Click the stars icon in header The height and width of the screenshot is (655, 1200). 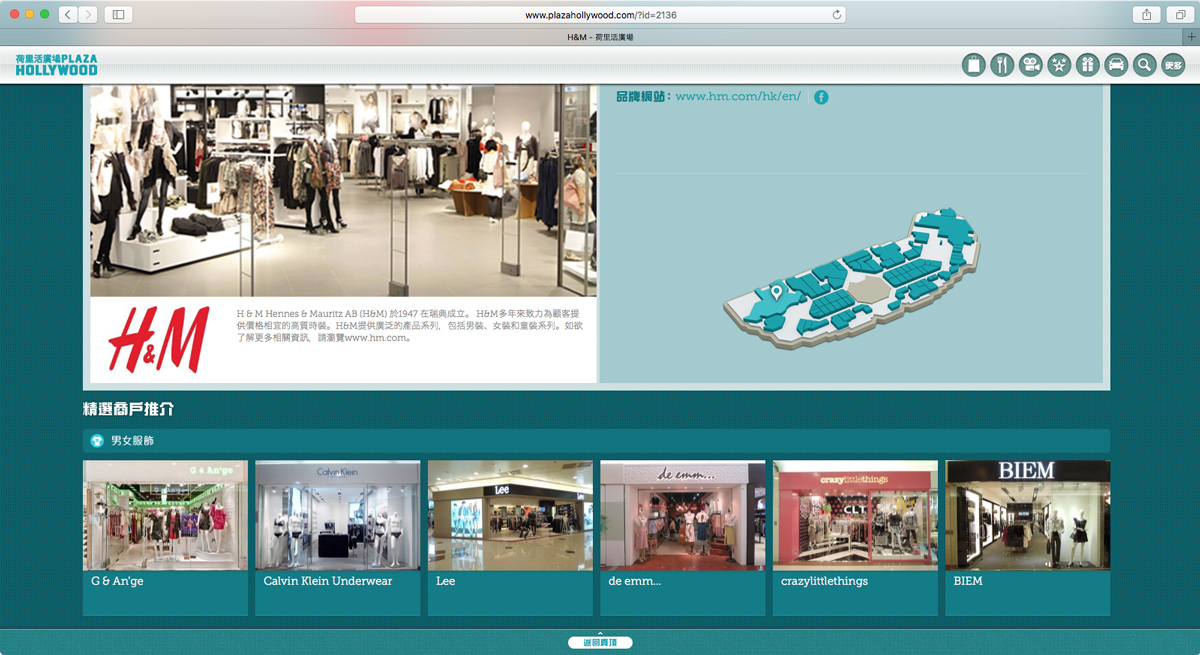[x=1059, y=65]
